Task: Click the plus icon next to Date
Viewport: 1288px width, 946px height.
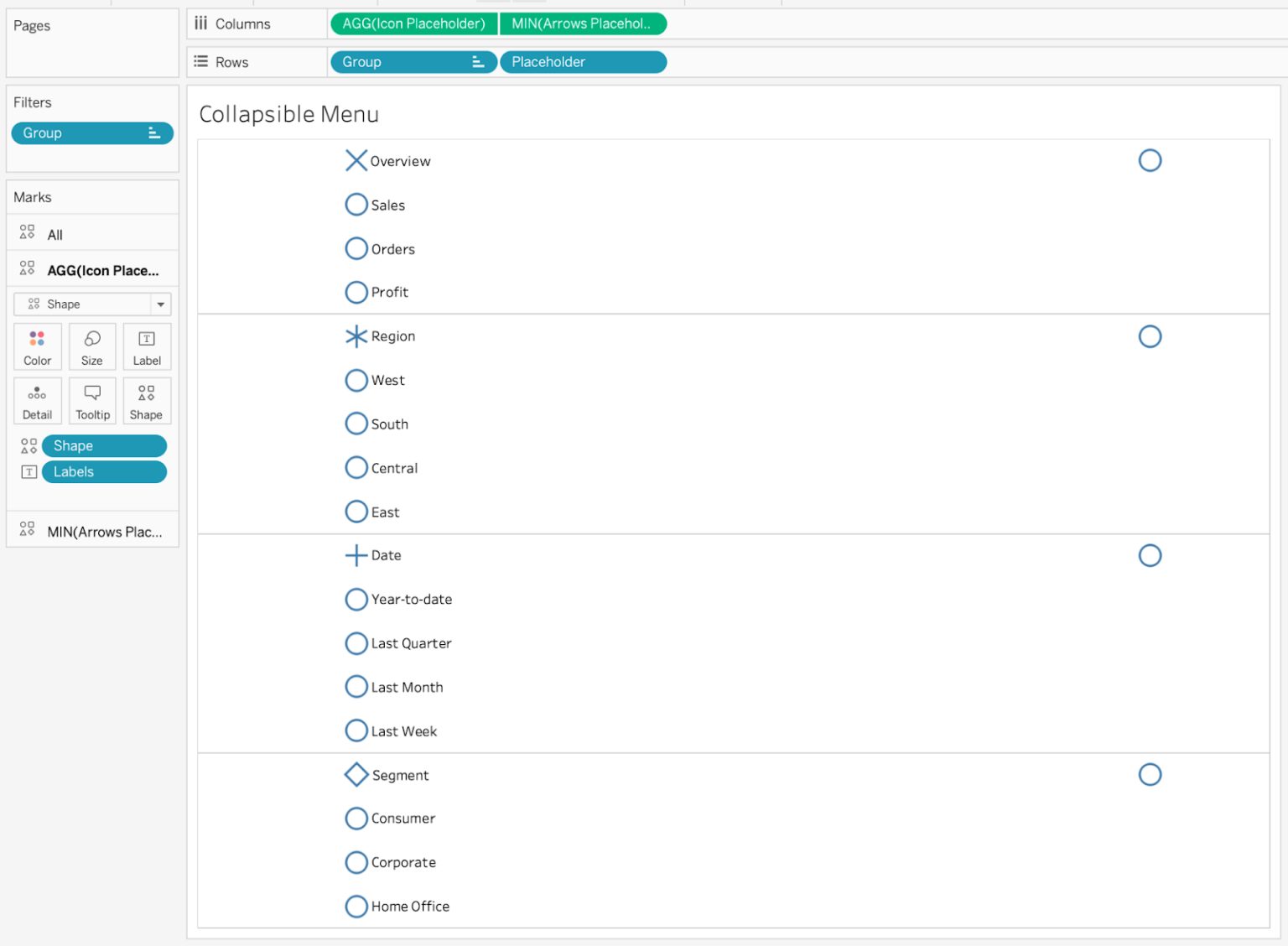Action: point(355,554)
